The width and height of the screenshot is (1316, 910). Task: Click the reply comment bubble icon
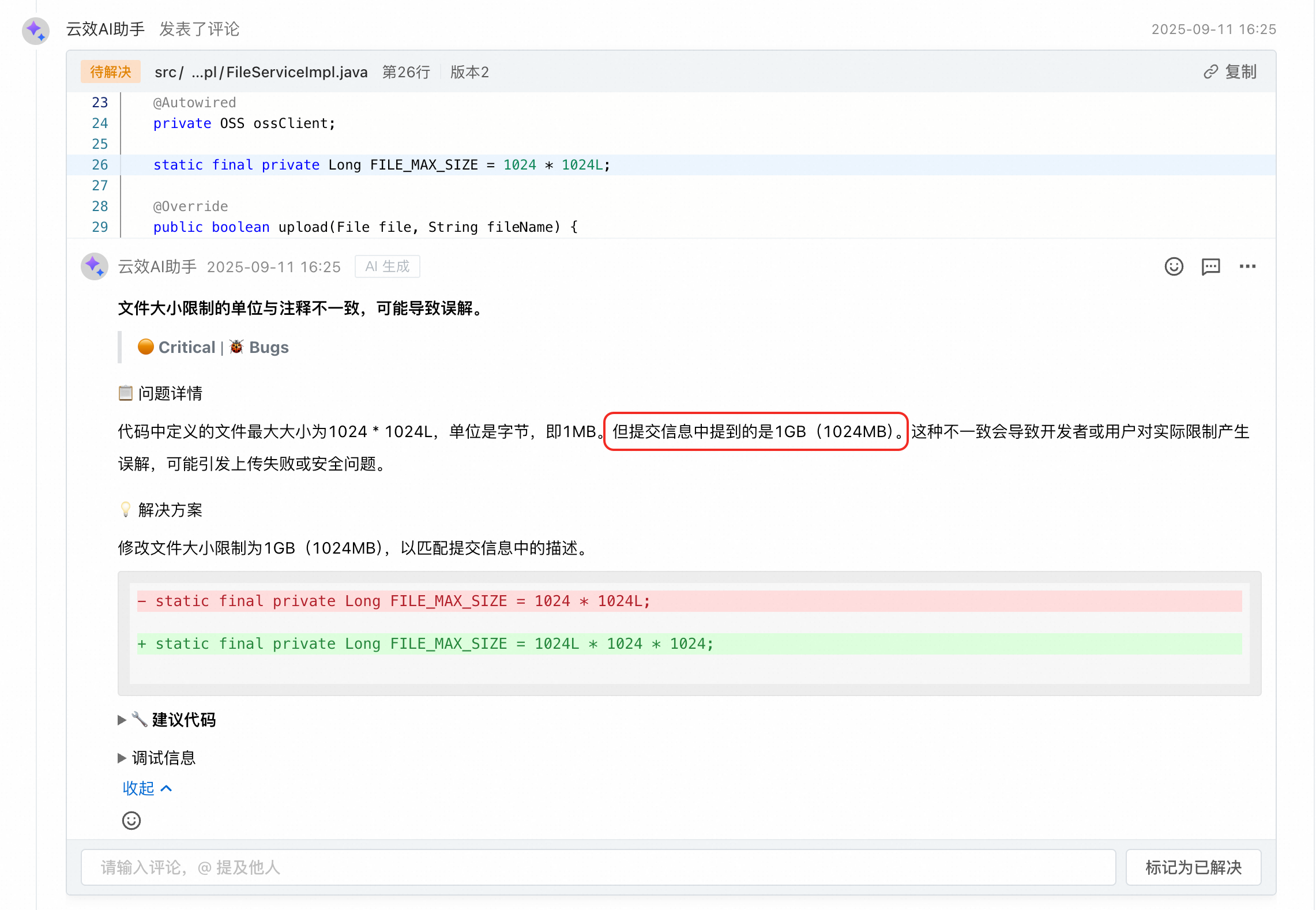(x=1210, y=266)
